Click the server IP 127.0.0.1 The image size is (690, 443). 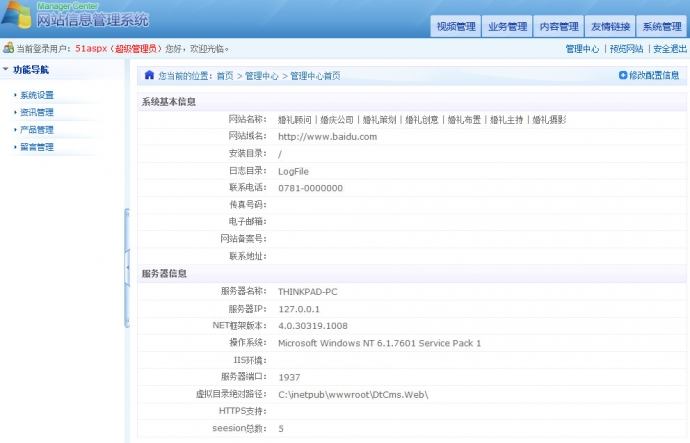point(299,309)
